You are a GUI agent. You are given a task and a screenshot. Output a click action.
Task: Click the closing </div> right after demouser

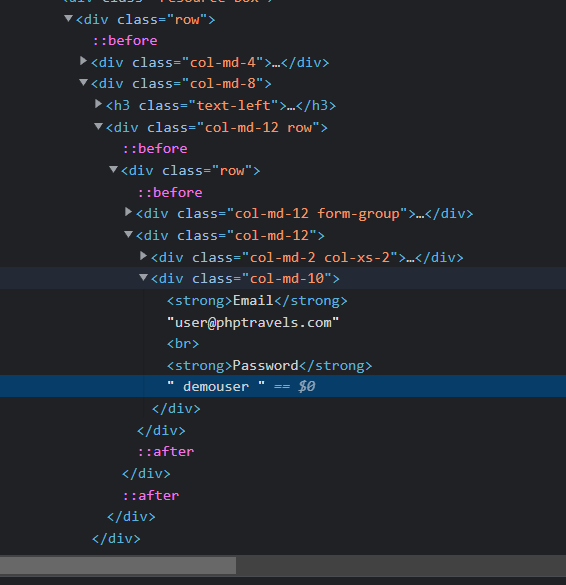tap(176, 409)
